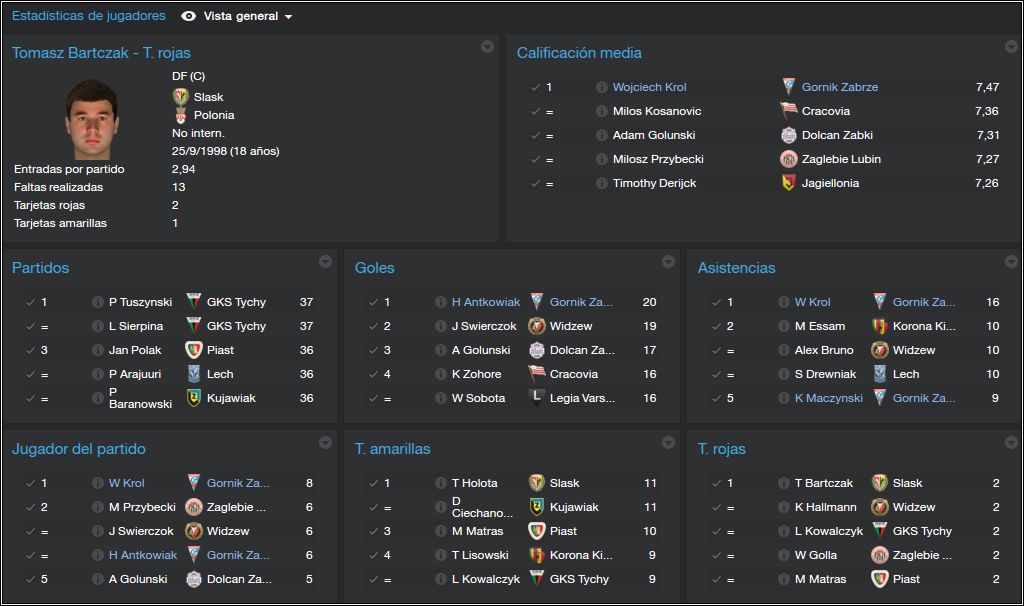Toggle checkmark for P Tuszynski row

point(31,302)
